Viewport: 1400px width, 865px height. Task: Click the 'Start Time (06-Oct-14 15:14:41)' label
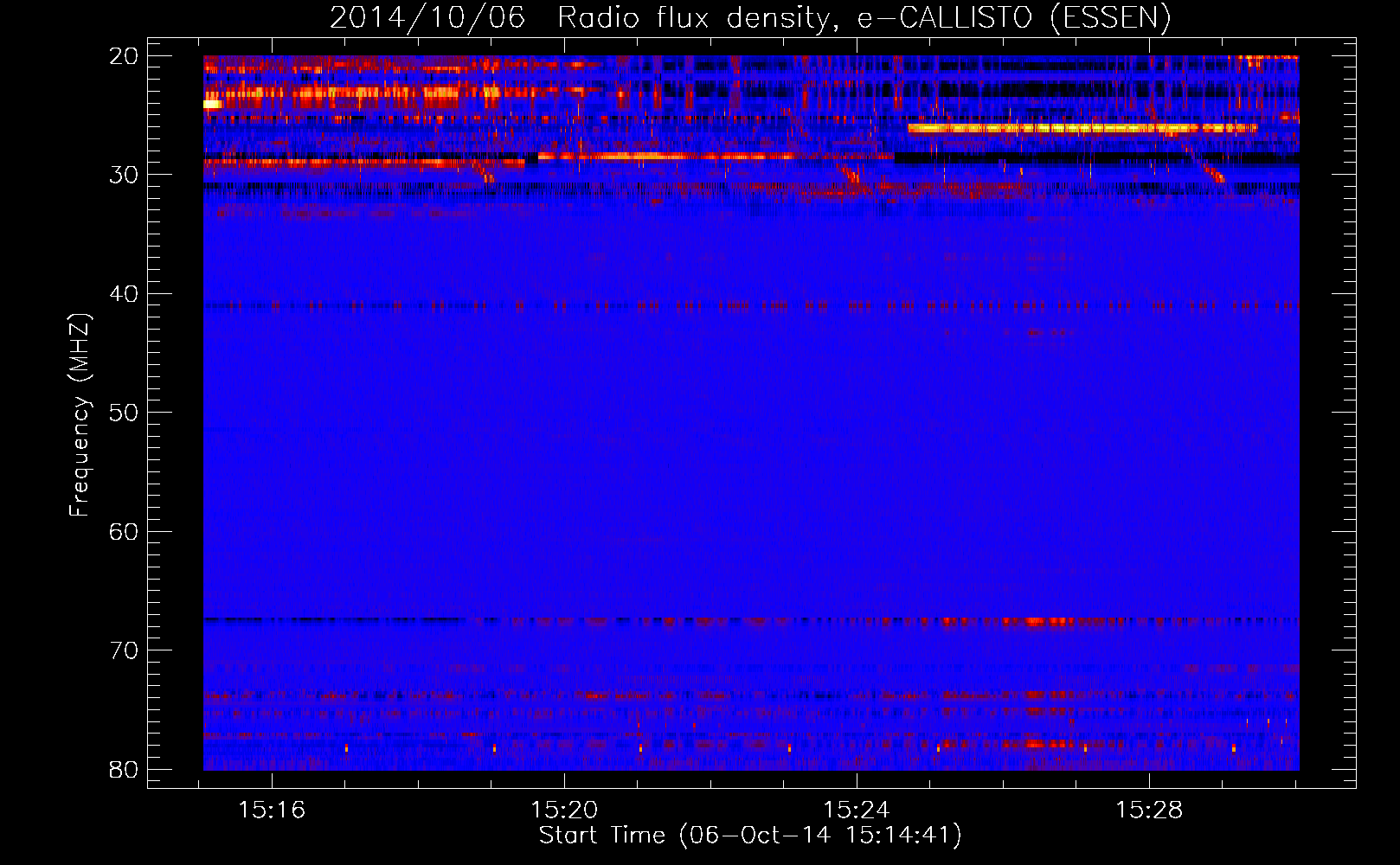tap(750, 836)
